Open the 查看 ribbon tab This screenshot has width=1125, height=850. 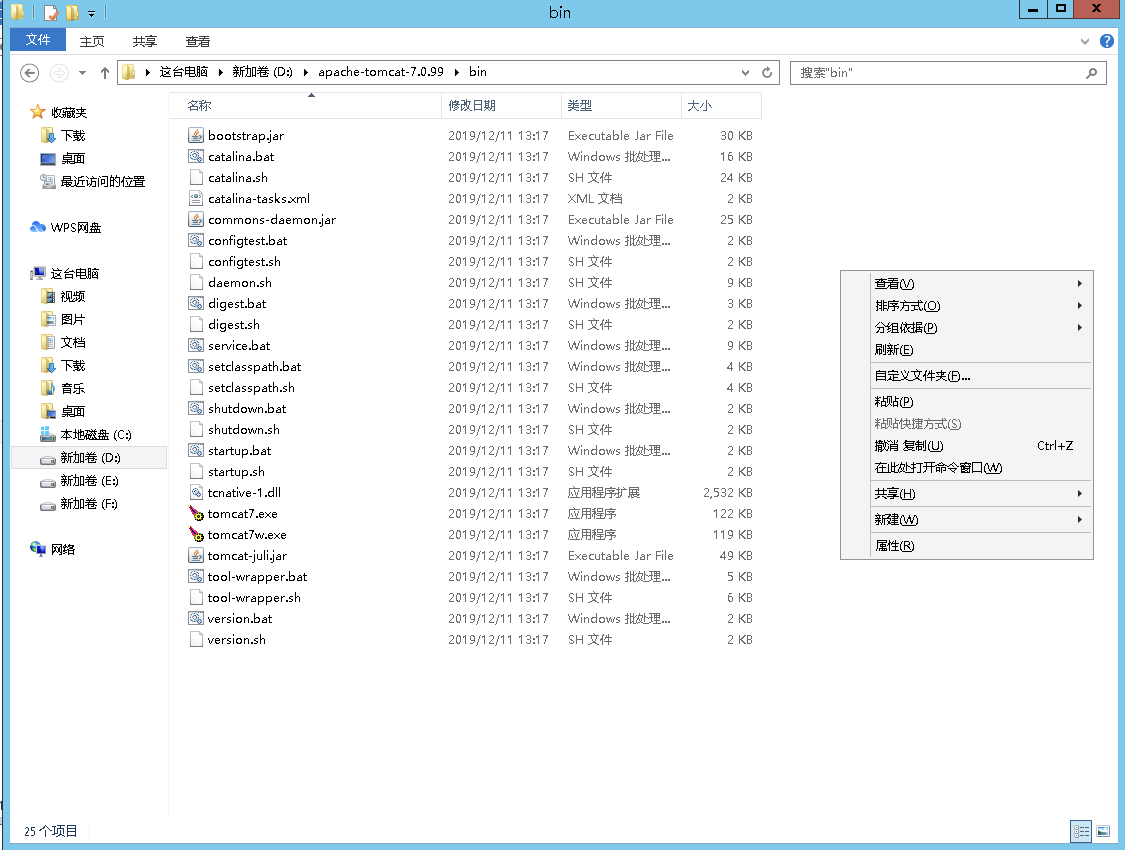(x=198, y=41)
